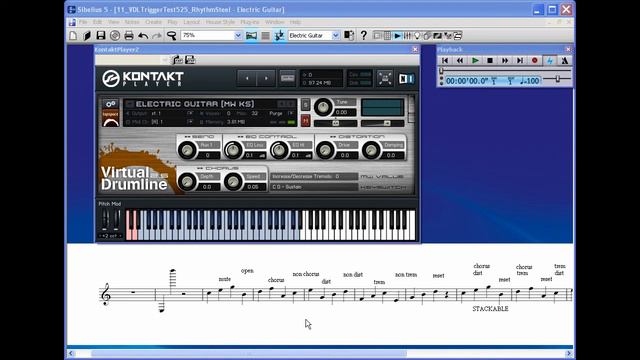640x360 pixels.
Task: Click the Print icon in toolbar
Action: point(129,36)
